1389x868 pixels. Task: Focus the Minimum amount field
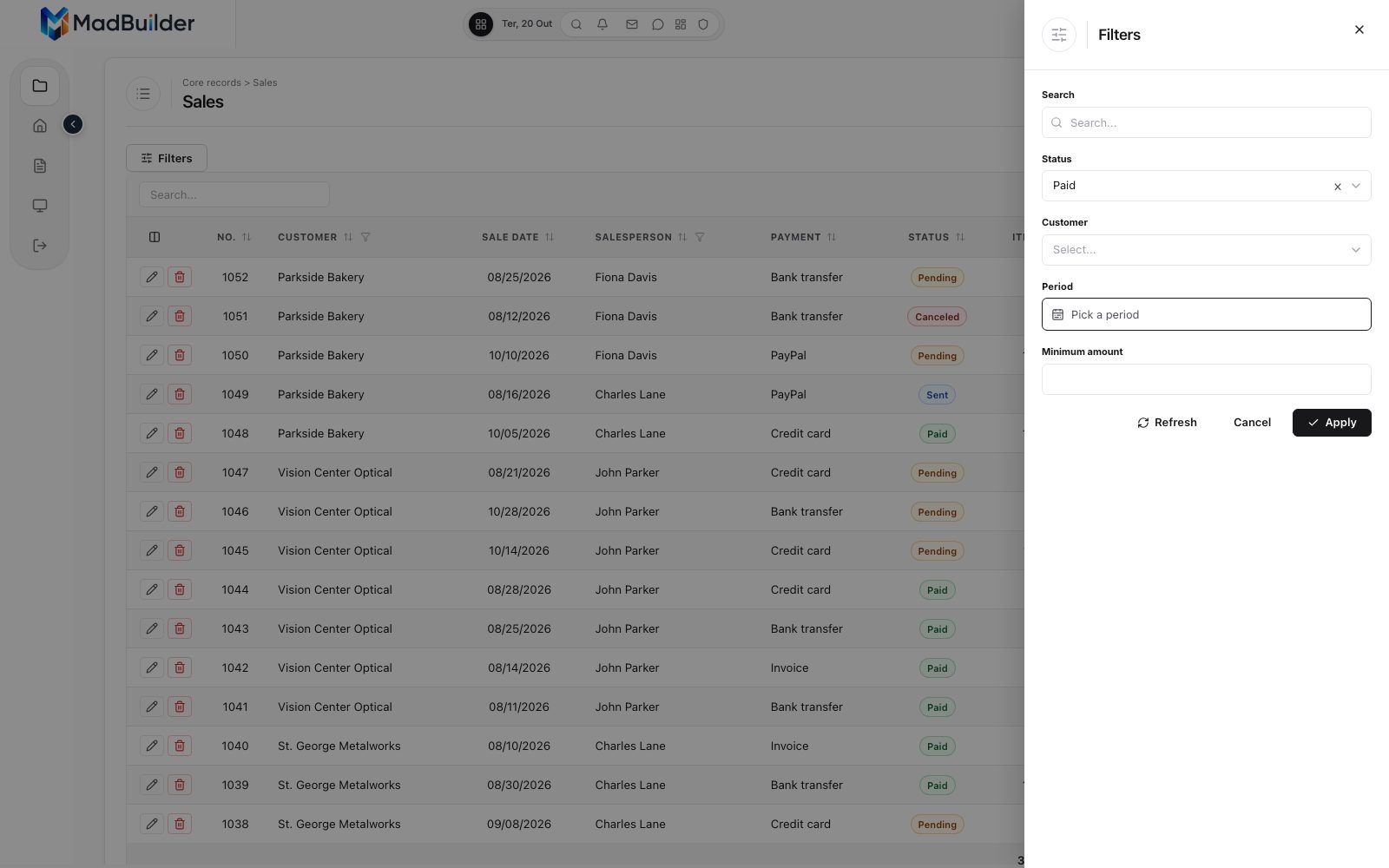(x=1206, y=379)
